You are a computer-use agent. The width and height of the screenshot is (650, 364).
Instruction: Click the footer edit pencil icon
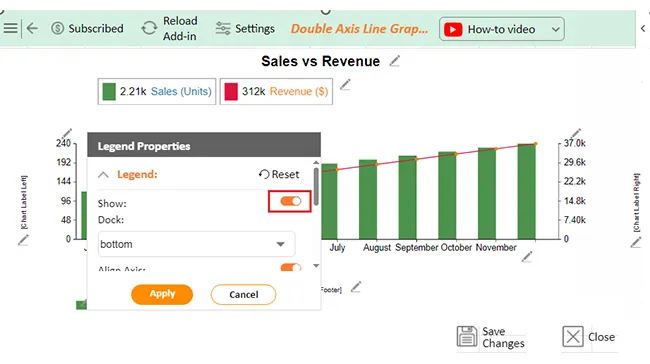pyautogui.click(x=356, y=287)
